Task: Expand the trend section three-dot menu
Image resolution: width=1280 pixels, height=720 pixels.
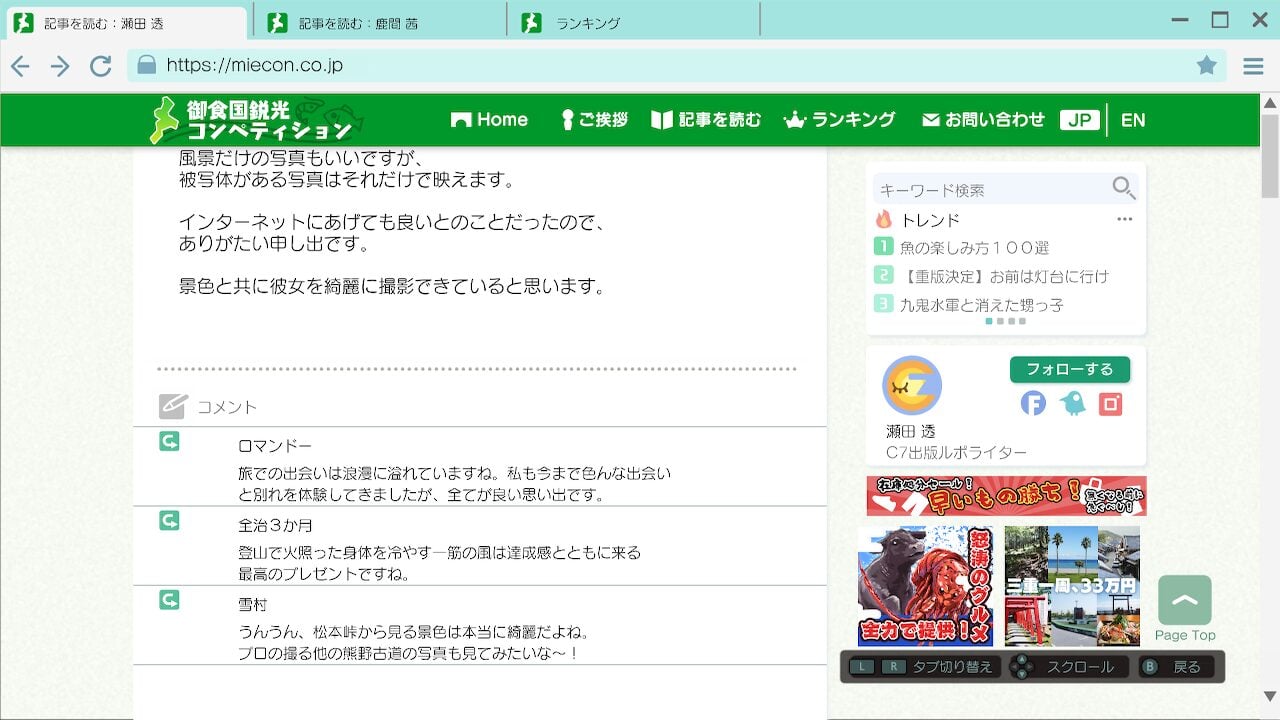Action: (x=1125, y=219)
